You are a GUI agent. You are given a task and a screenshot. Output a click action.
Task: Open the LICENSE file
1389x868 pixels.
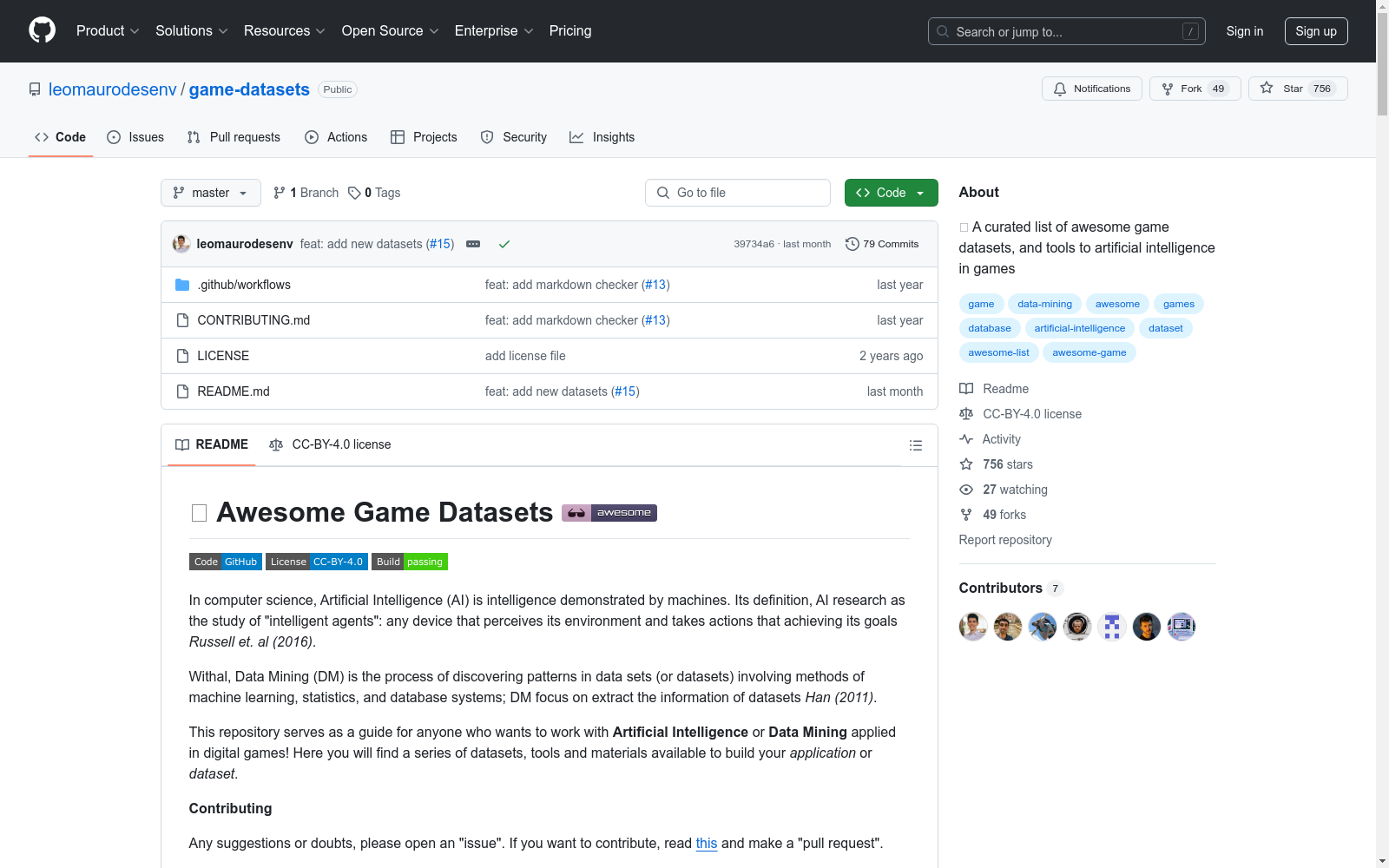[x=223, y=356]
